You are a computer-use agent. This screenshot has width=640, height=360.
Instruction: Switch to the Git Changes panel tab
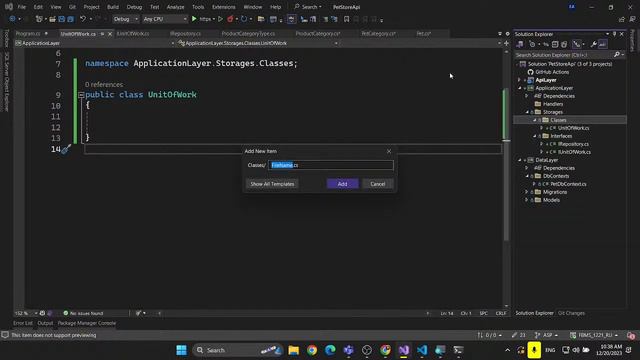(x=571, y=313)
